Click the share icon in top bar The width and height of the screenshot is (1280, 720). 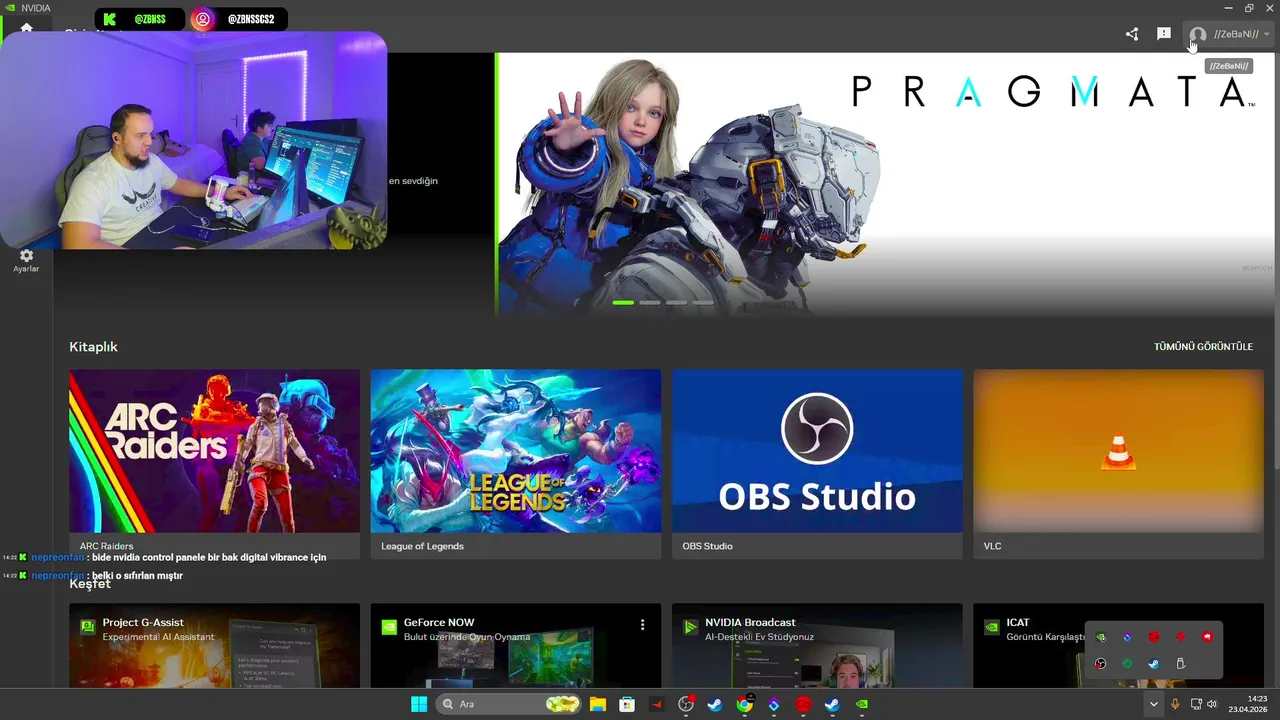coord(1132,34)
